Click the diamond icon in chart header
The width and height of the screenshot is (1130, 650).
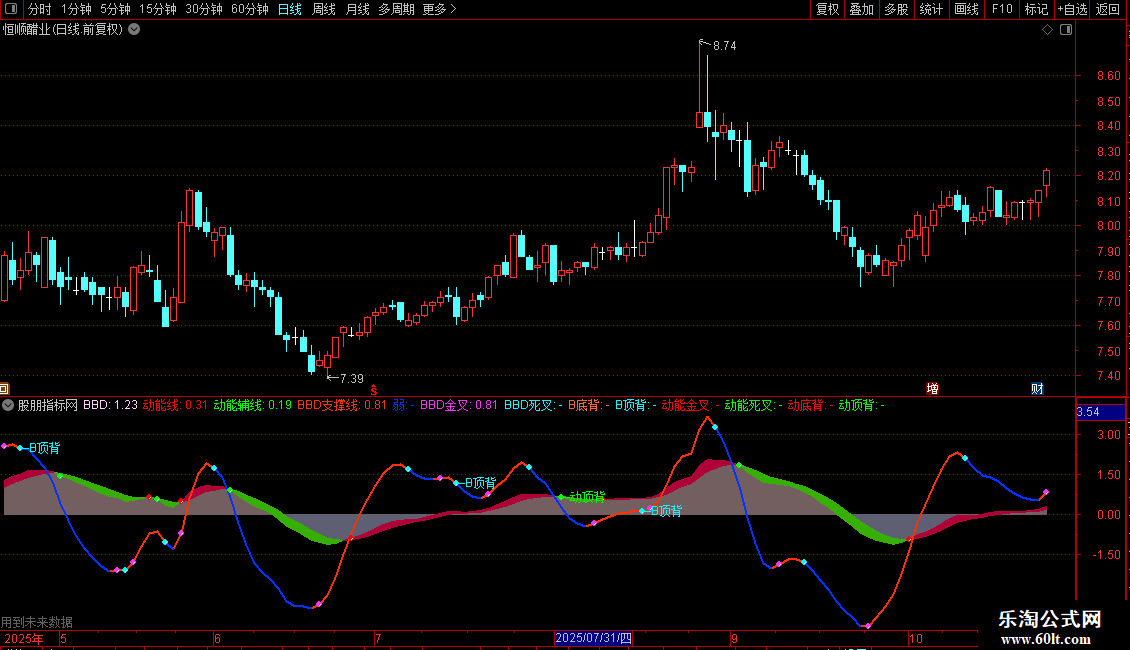(1048, 30)
